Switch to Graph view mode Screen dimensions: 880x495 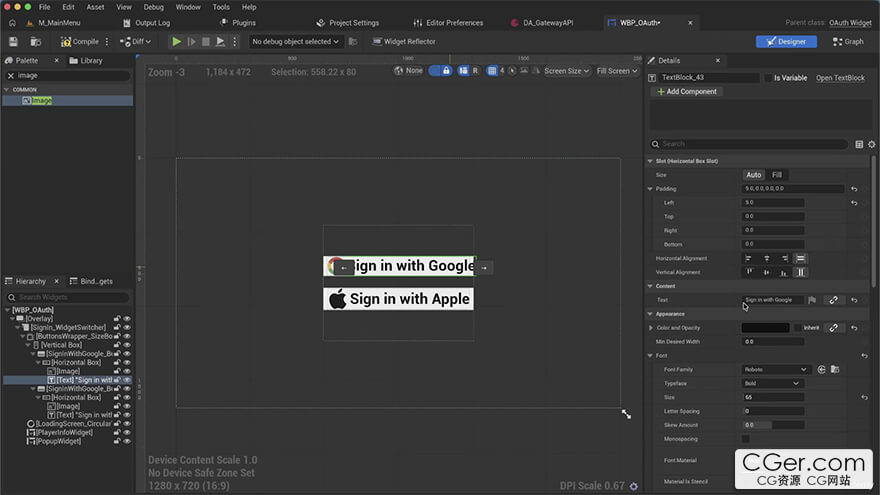(847, 42)
